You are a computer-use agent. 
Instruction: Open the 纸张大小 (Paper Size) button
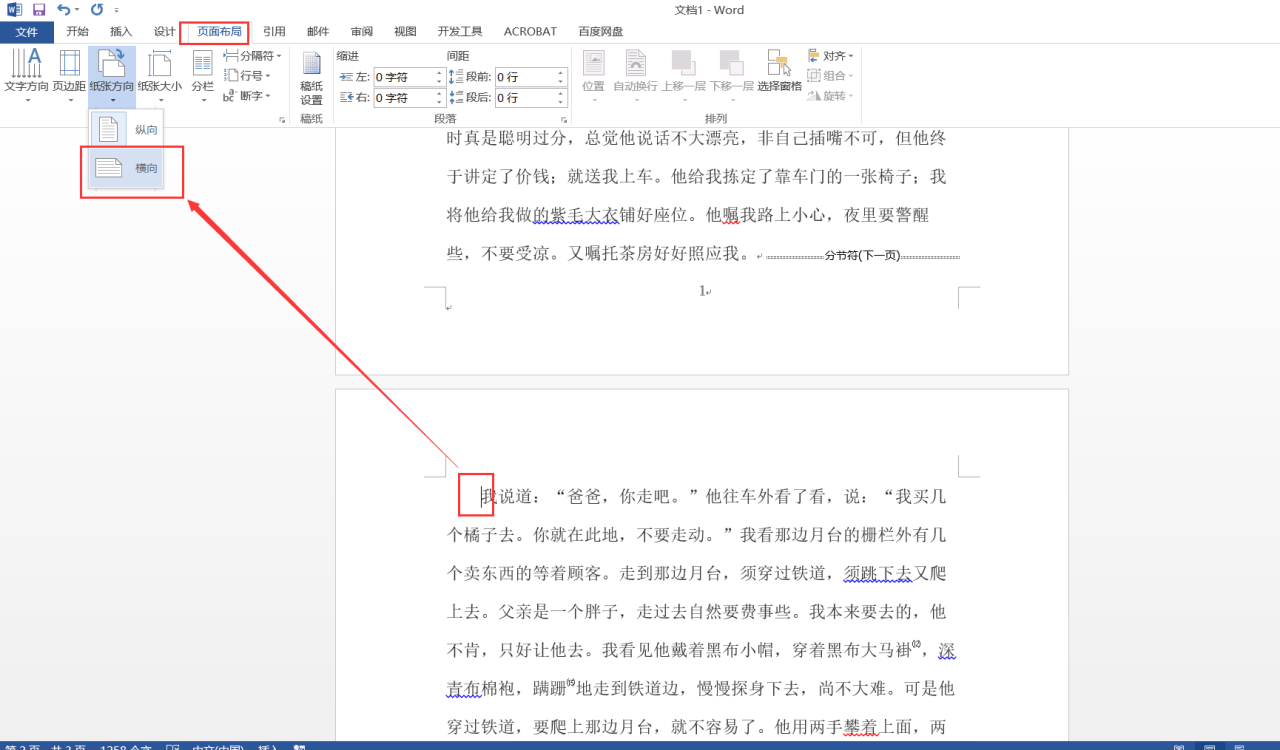click(160, 76)
